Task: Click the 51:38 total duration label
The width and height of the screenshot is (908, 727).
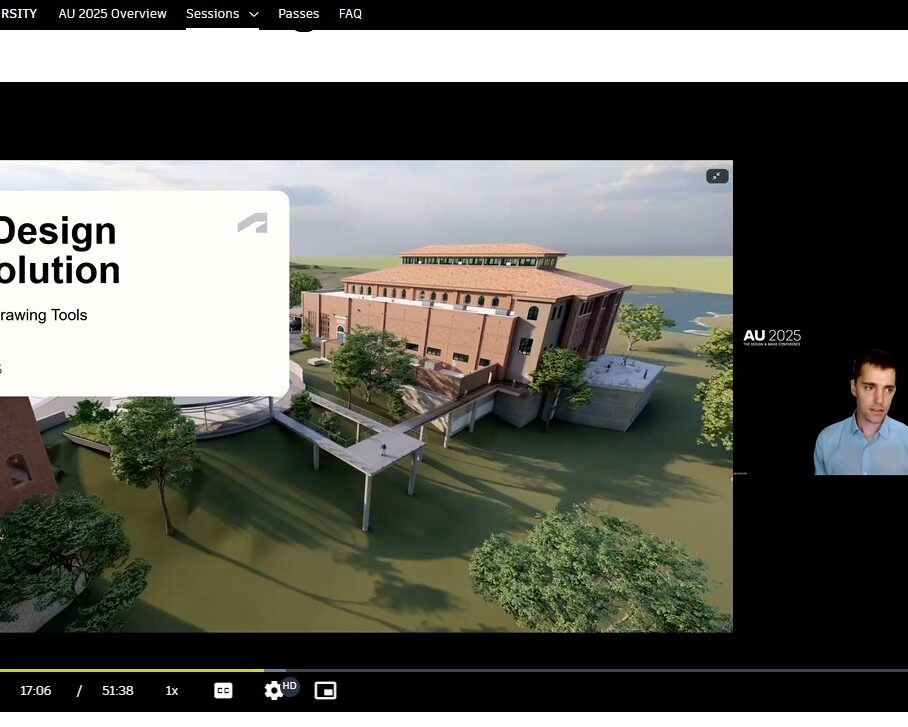Action: [118, 690]
